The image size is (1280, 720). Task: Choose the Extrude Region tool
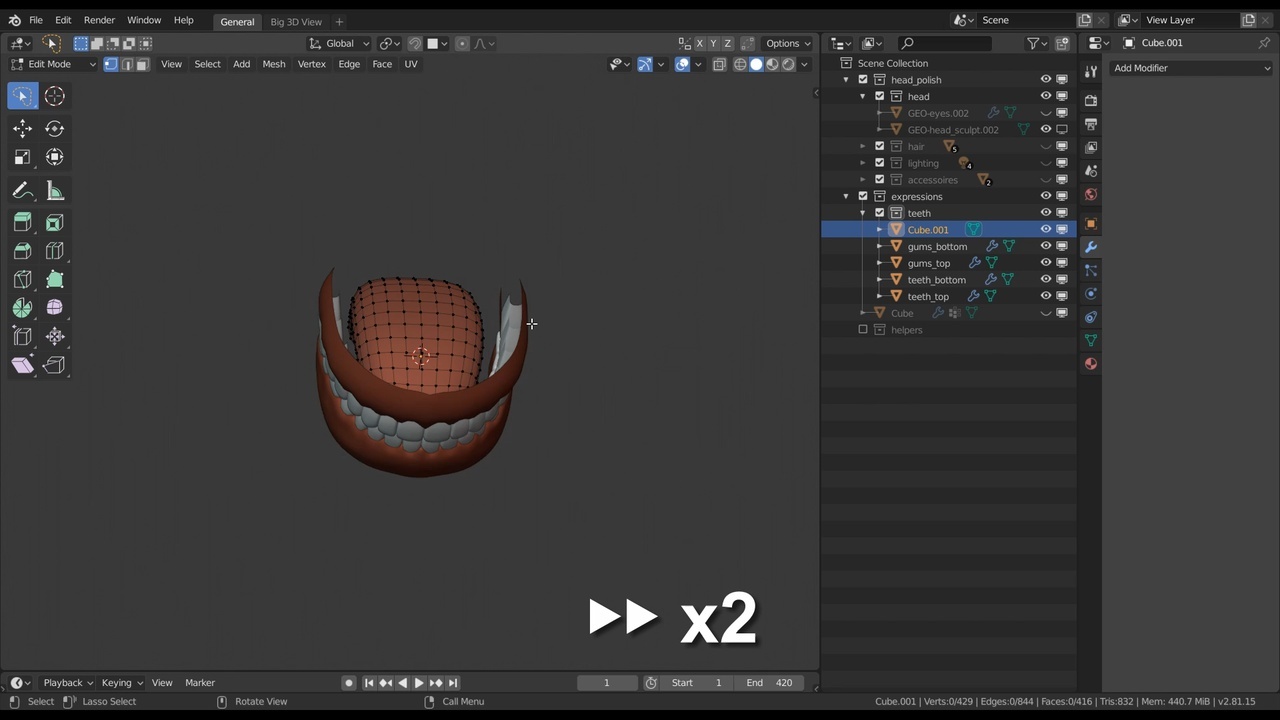point(22,222)
